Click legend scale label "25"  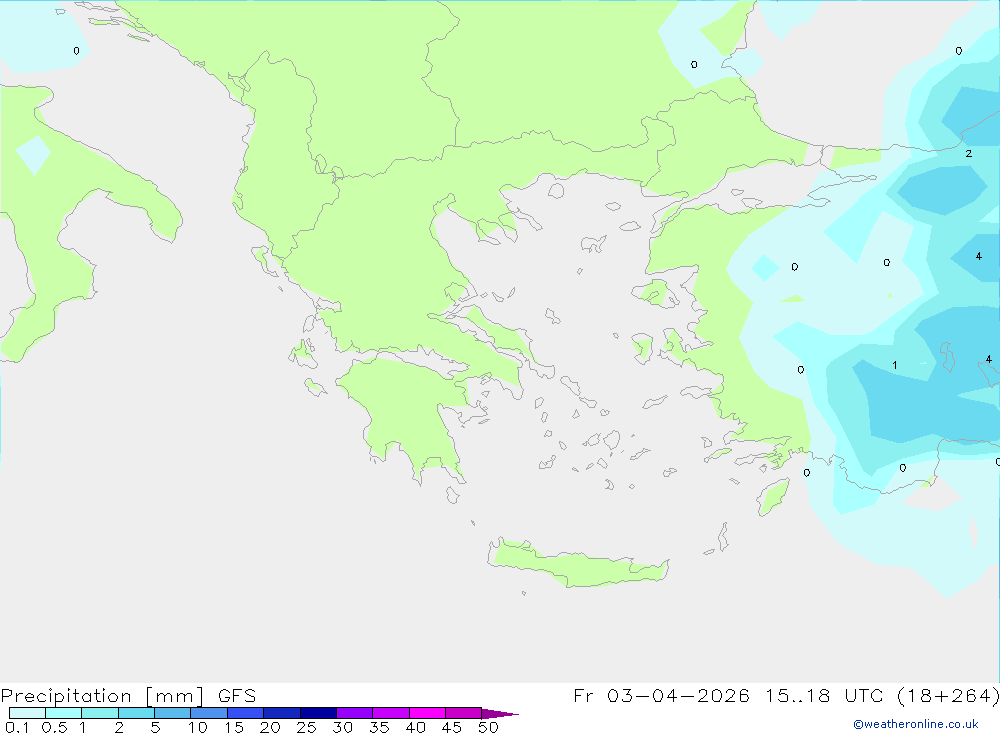[x=306, y=727]
